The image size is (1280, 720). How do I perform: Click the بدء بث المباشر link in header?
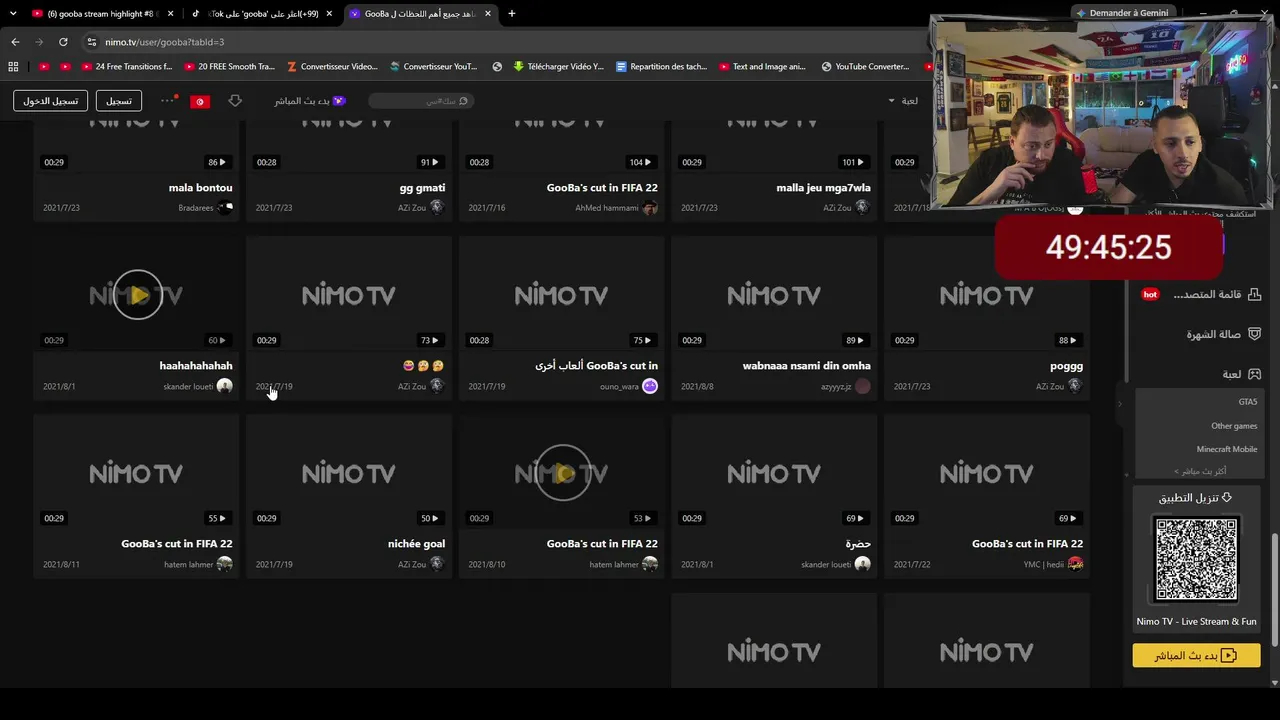coord(310,101)
